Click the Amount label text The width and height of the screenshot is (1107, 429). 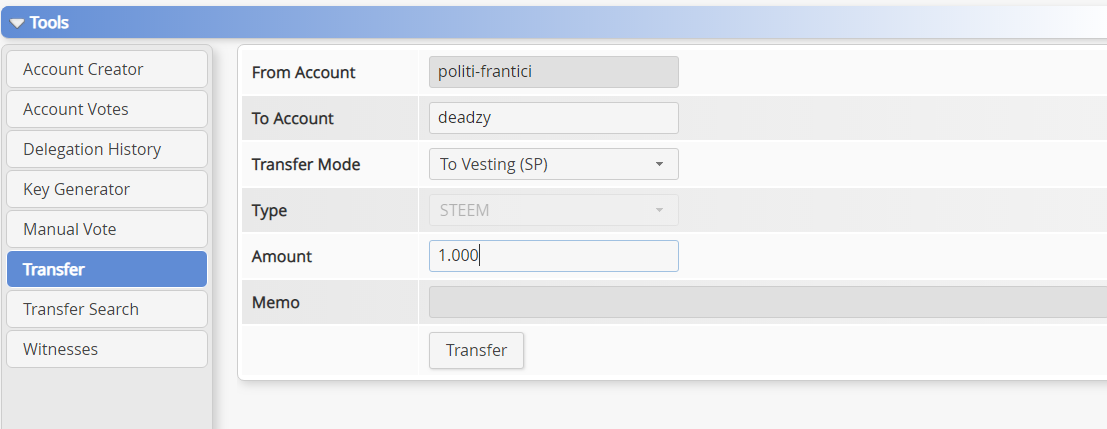[x=282, y=256]
